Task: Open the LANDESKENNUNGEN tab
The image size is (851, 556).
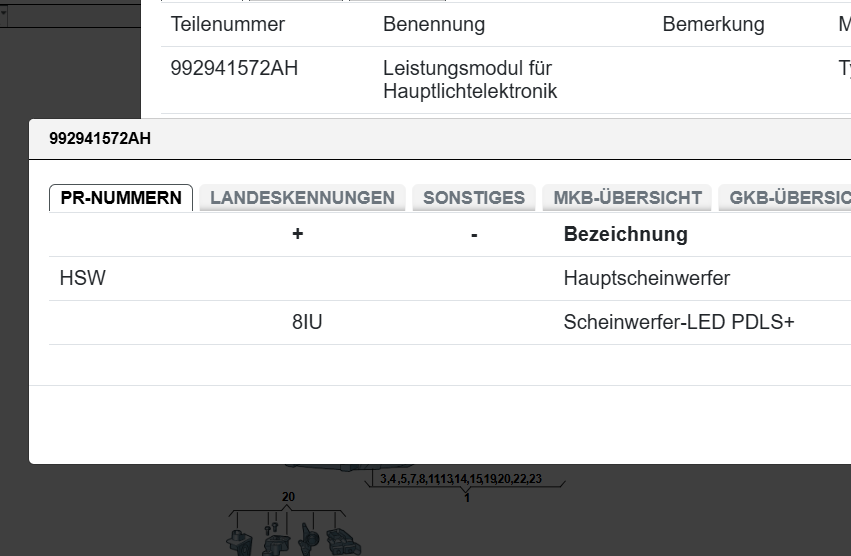Action: 302,198
